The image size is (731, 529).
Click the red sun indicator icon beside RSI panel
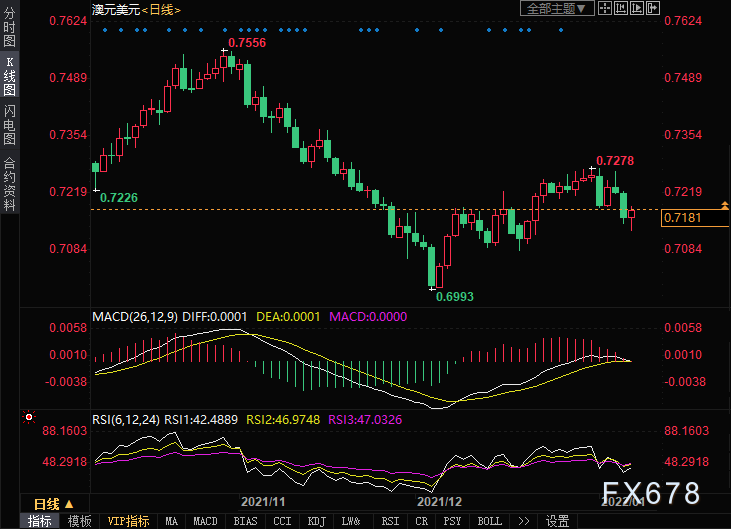(29, 416)
